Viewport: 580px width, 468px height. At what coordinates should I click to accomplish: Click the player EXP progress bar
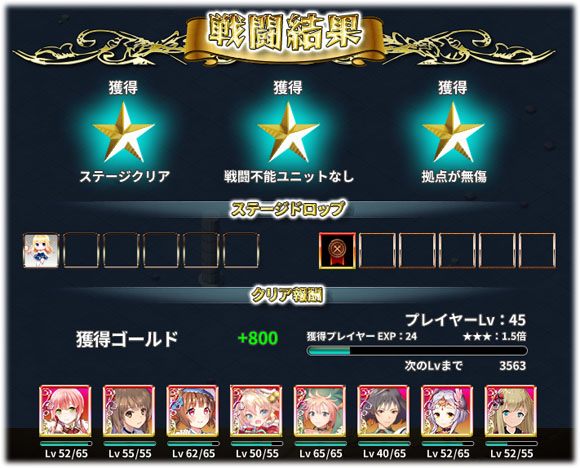[417, 351]
